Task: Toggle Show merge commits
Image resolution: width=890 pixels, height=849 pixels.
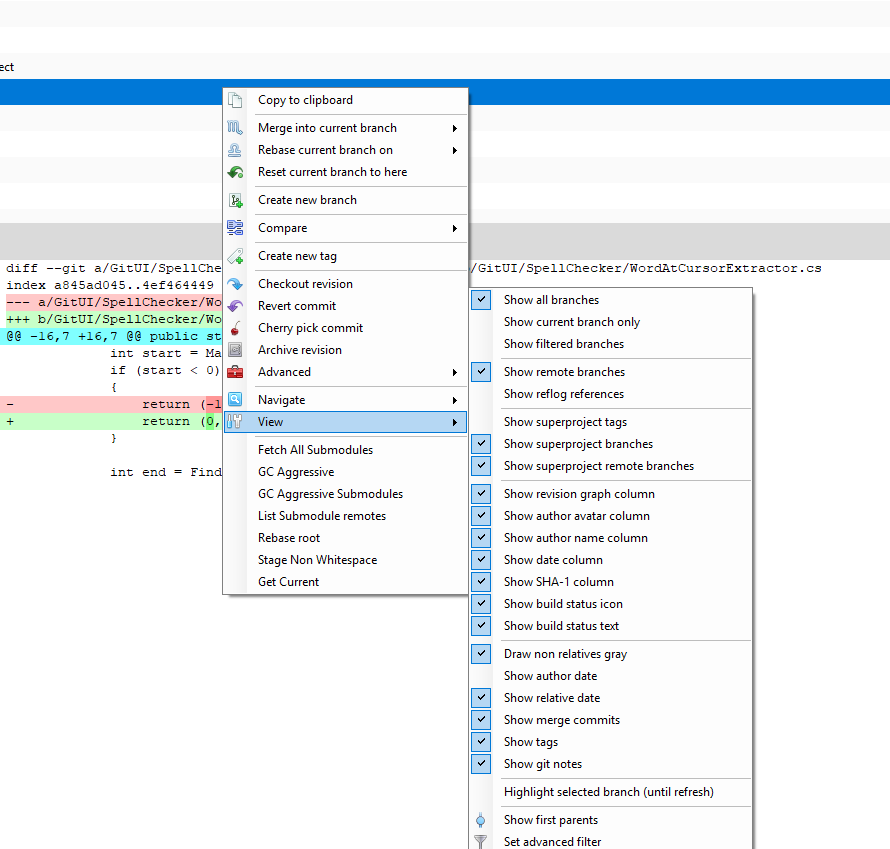Action: point(481,720)
